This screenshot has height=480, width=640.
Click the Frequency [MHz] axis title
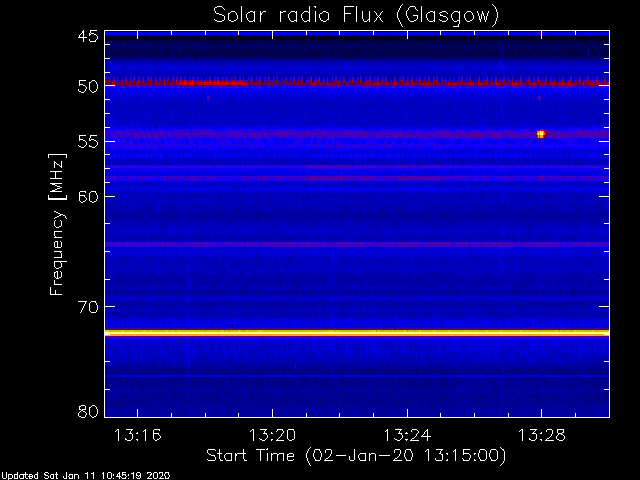(x=57, y=224)
